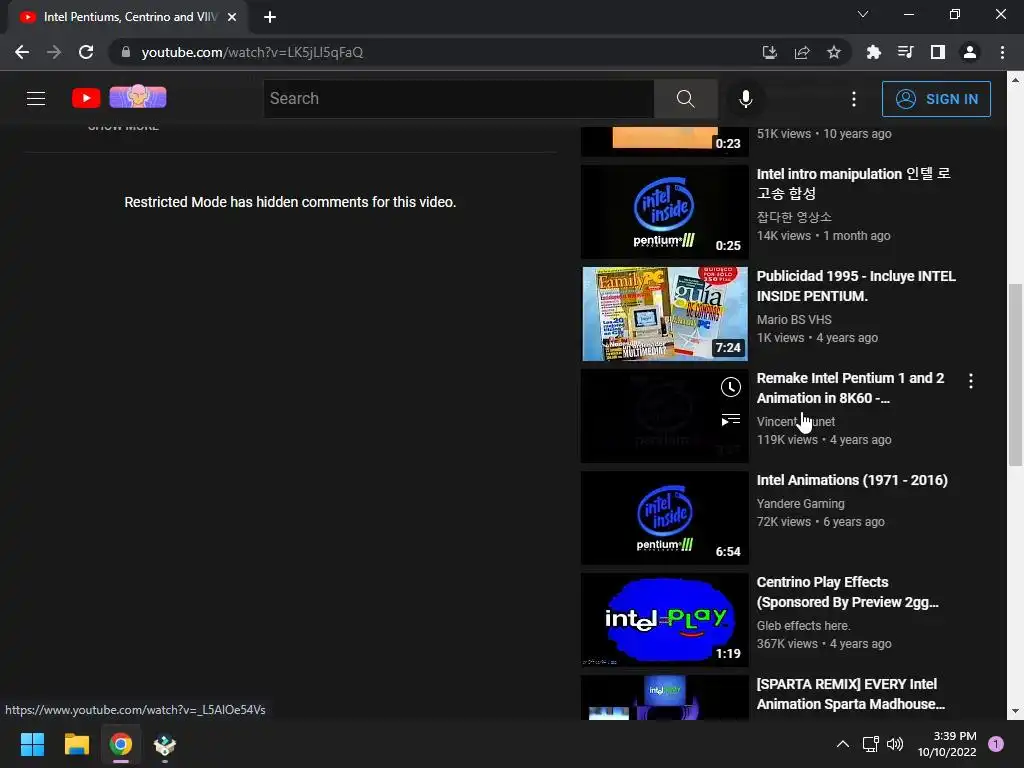Open Chrome tab search chevron
The image size is (1024, 768).
862,14
